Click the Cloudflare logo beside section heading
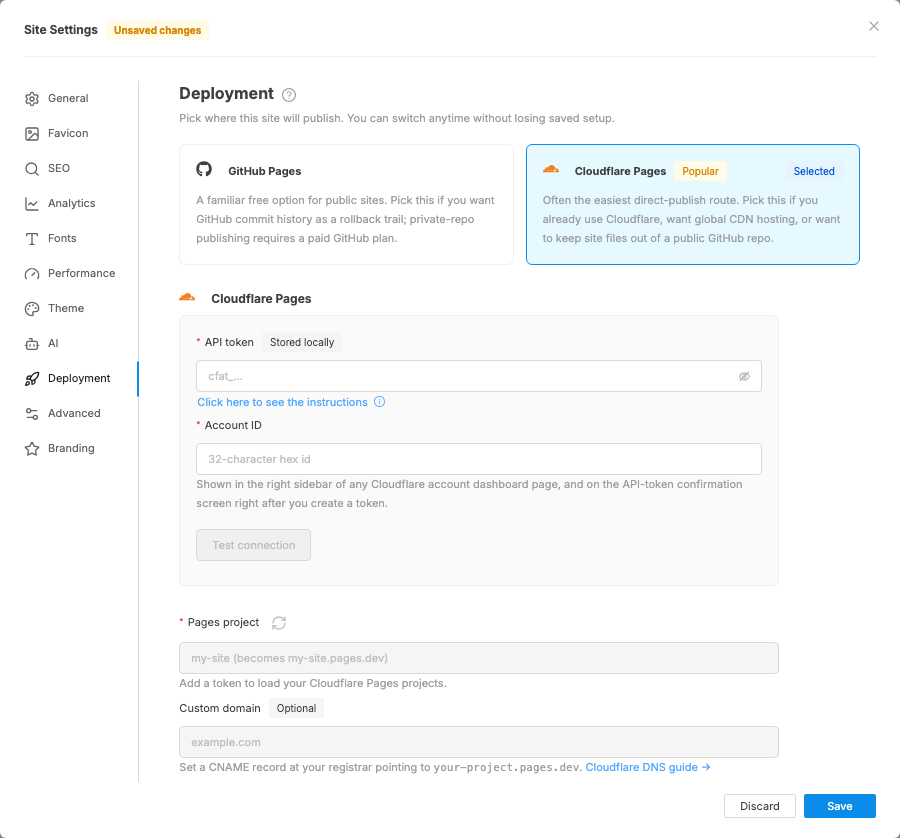900x838 pixels. tap(187, 297)
